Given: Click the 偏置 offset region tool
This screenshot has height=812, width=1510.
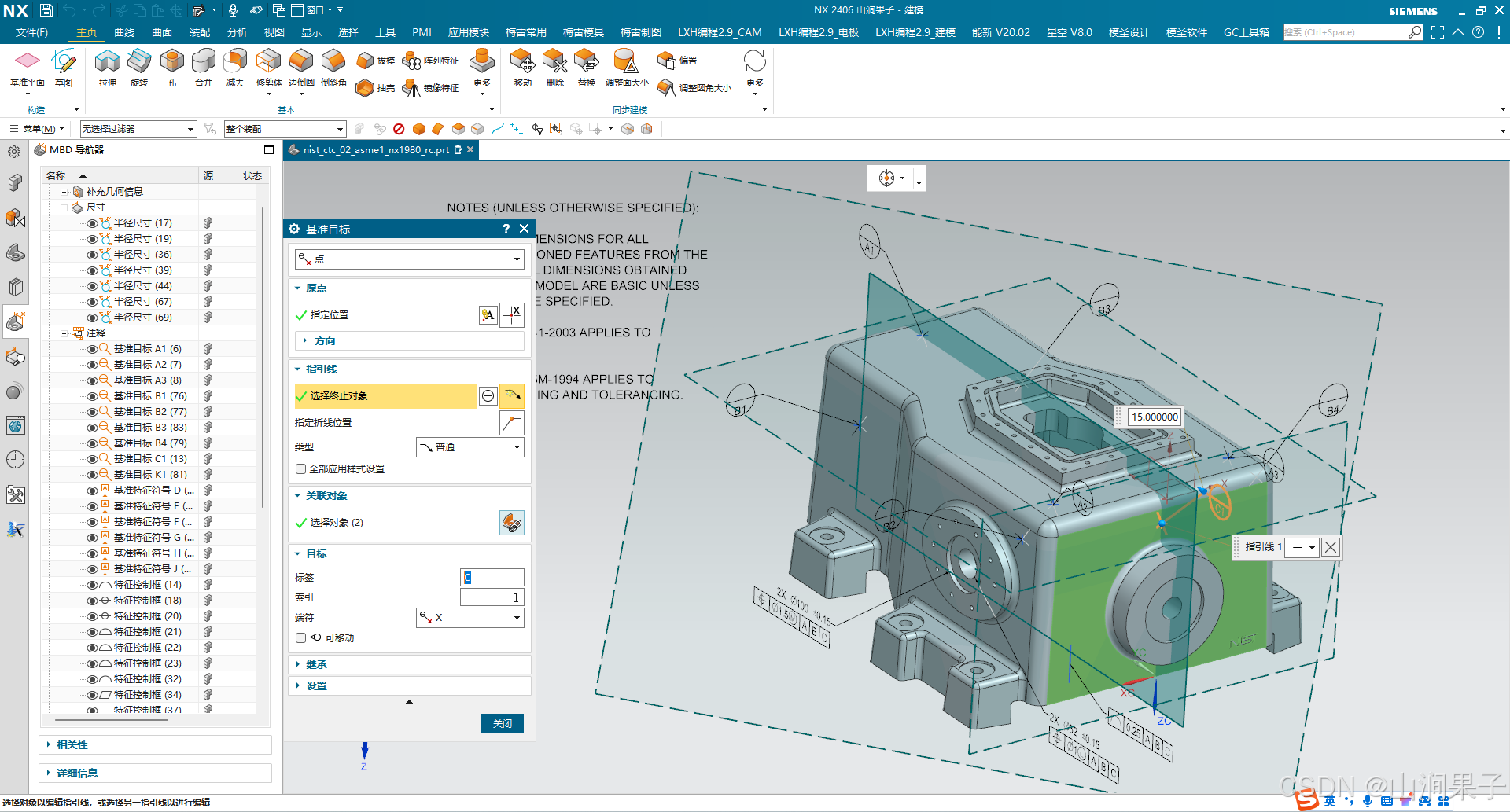Looking at the screenshot, I should (677, 61).
